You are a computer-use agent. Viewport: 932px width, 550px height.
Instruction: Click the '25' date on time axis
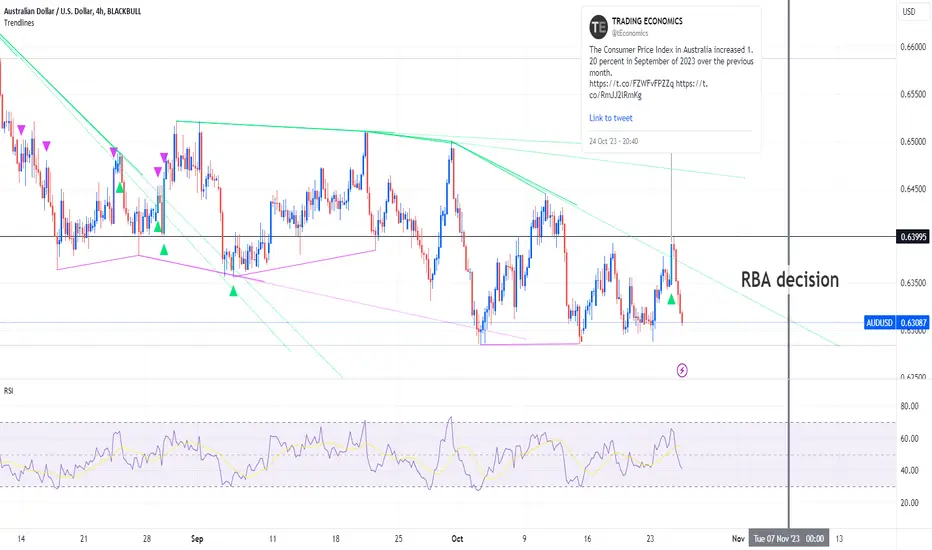(398, 539)
